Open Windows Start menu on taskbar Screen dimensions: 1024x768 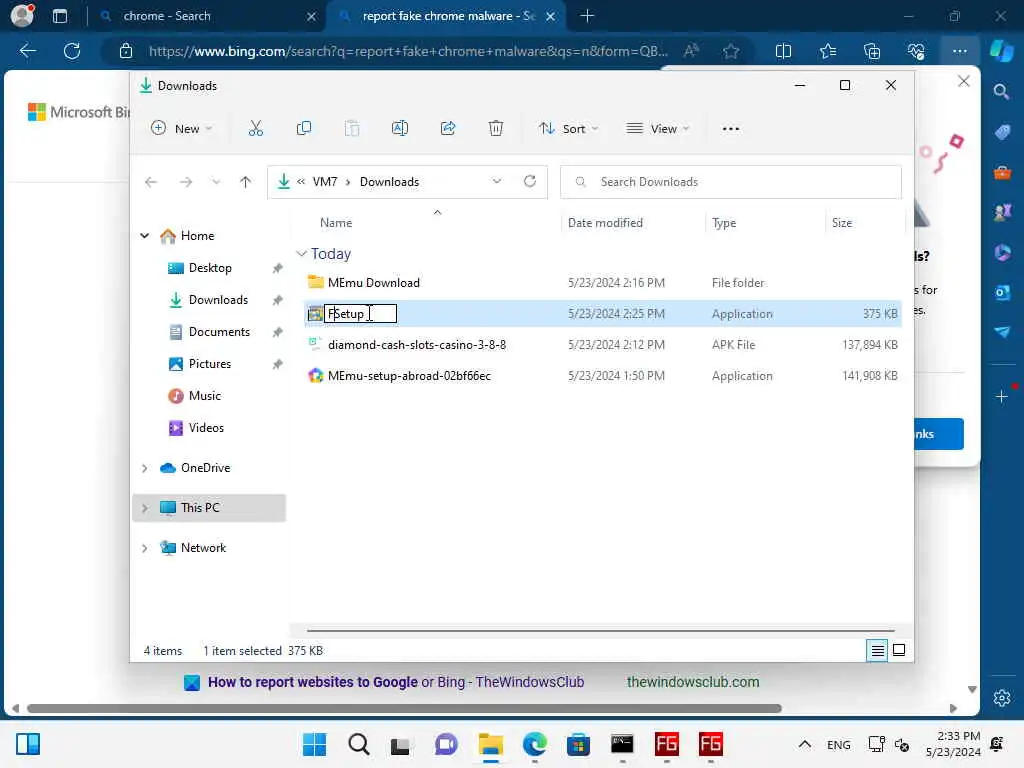pyautogui.click(x=315, y=744)
